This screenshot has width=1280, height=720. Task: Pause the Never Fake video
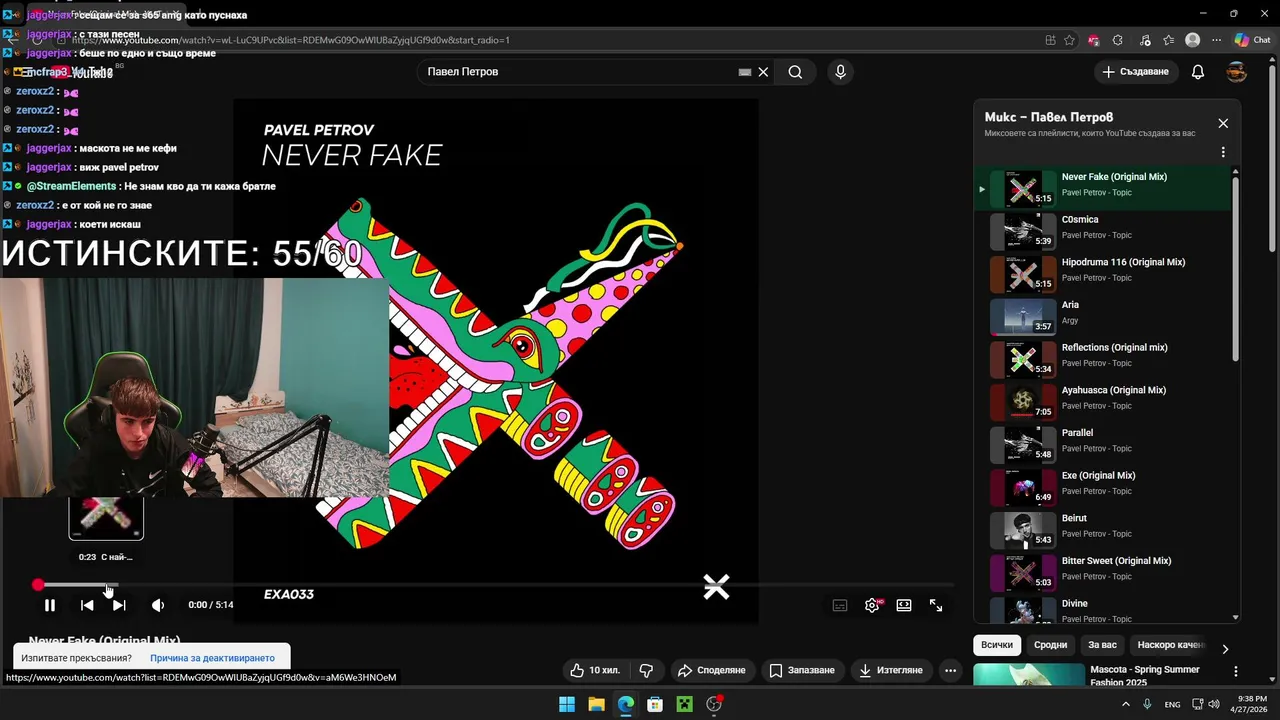coord(49,605)
